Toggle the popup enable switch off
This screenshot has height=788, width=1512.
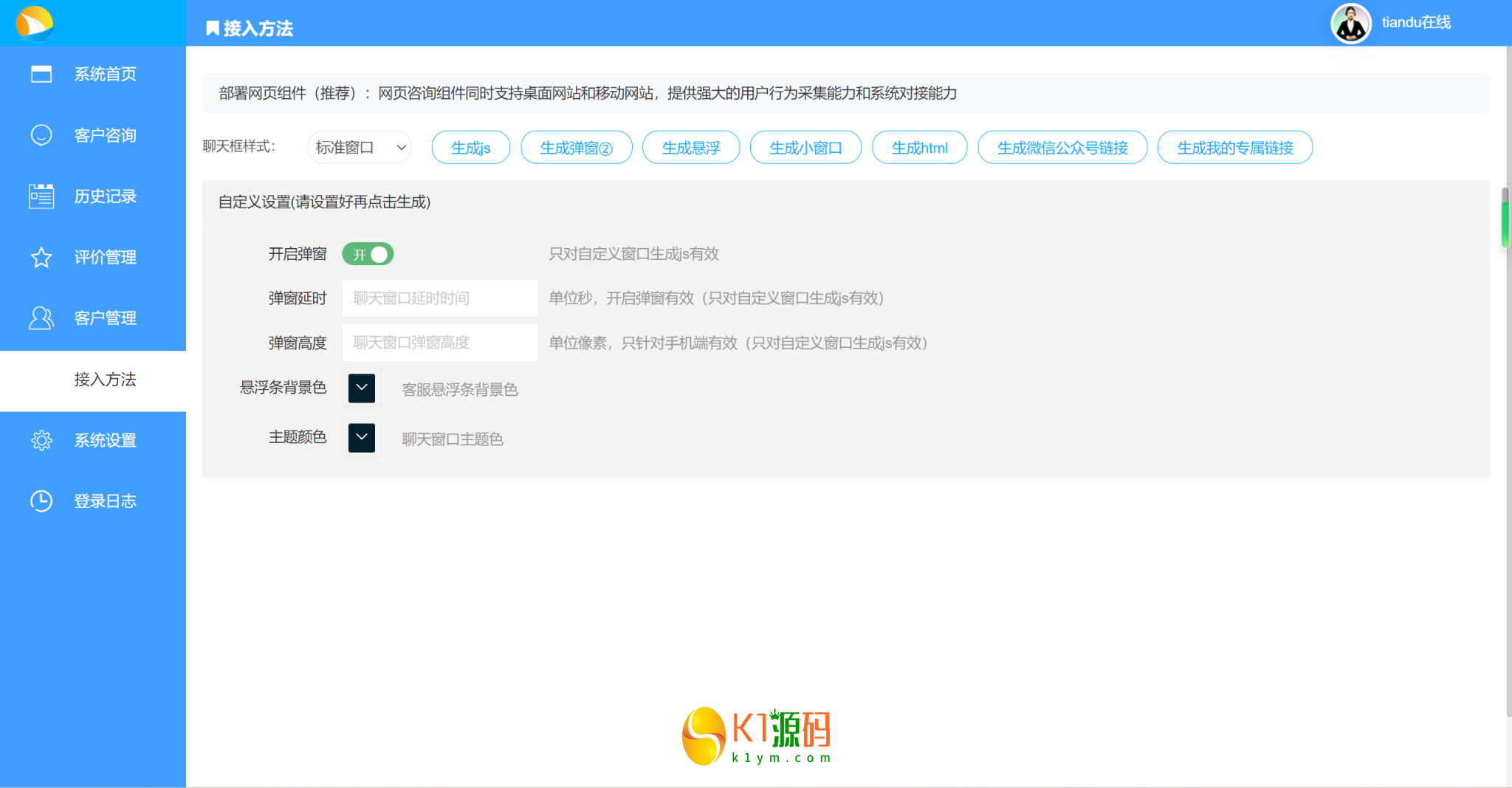(x=367, y=254)
